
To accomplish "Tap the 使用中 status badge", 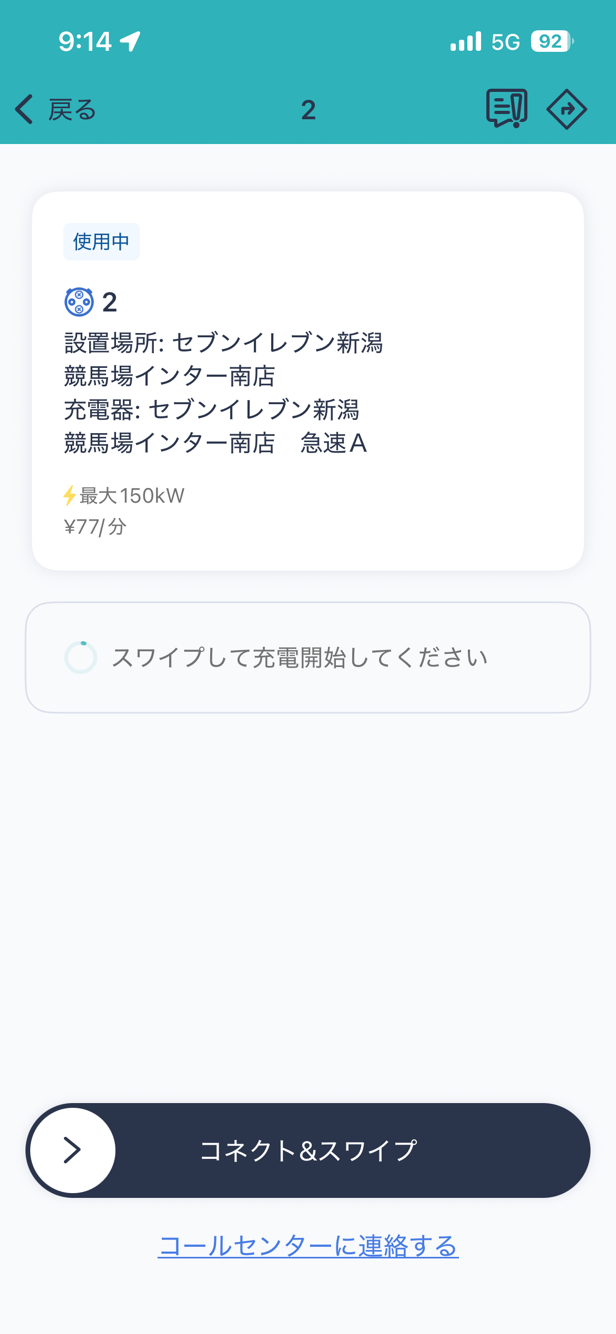I will (101, 242).
